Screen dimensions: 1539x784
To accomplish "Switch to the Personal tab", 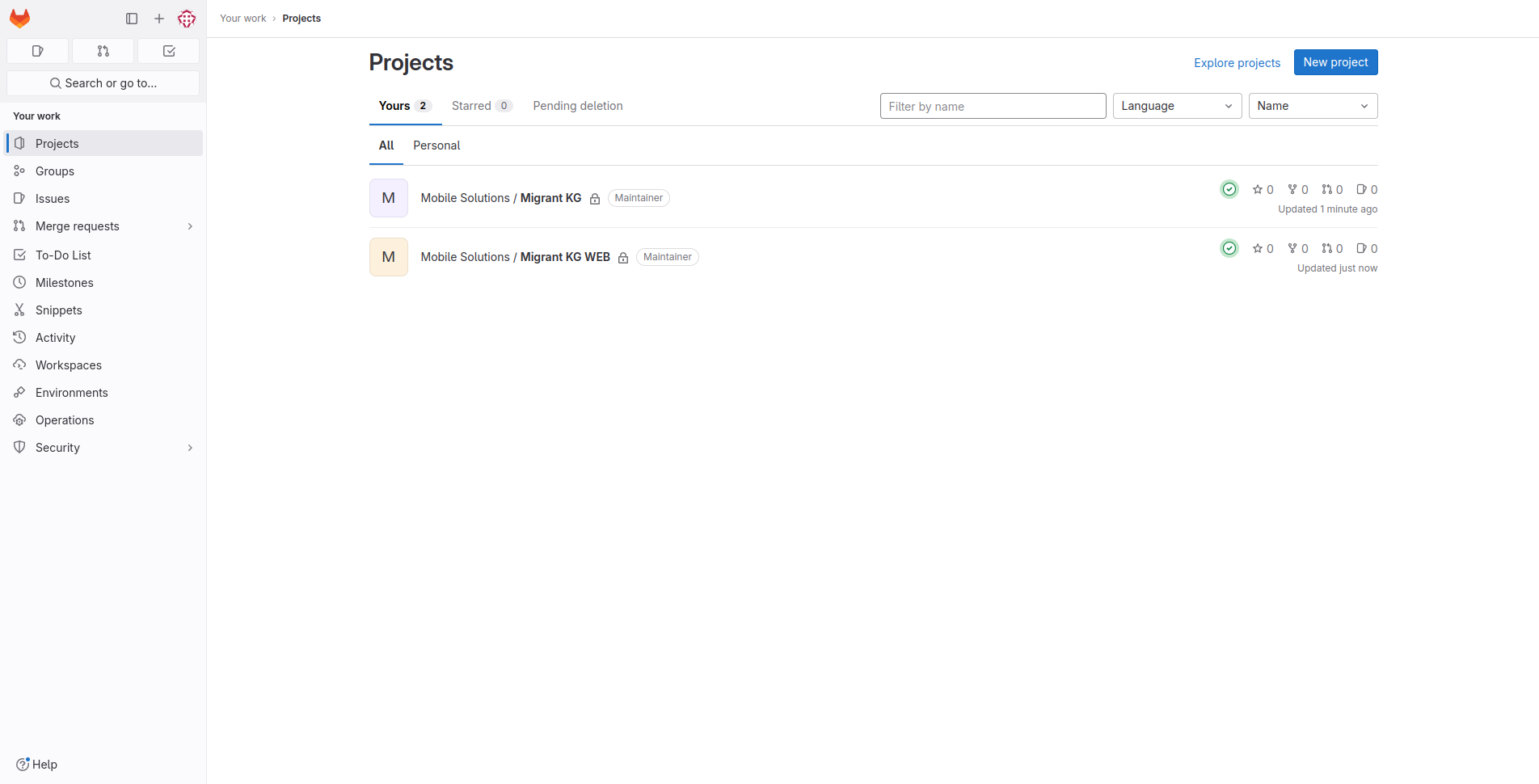I will tap(436, 145).
